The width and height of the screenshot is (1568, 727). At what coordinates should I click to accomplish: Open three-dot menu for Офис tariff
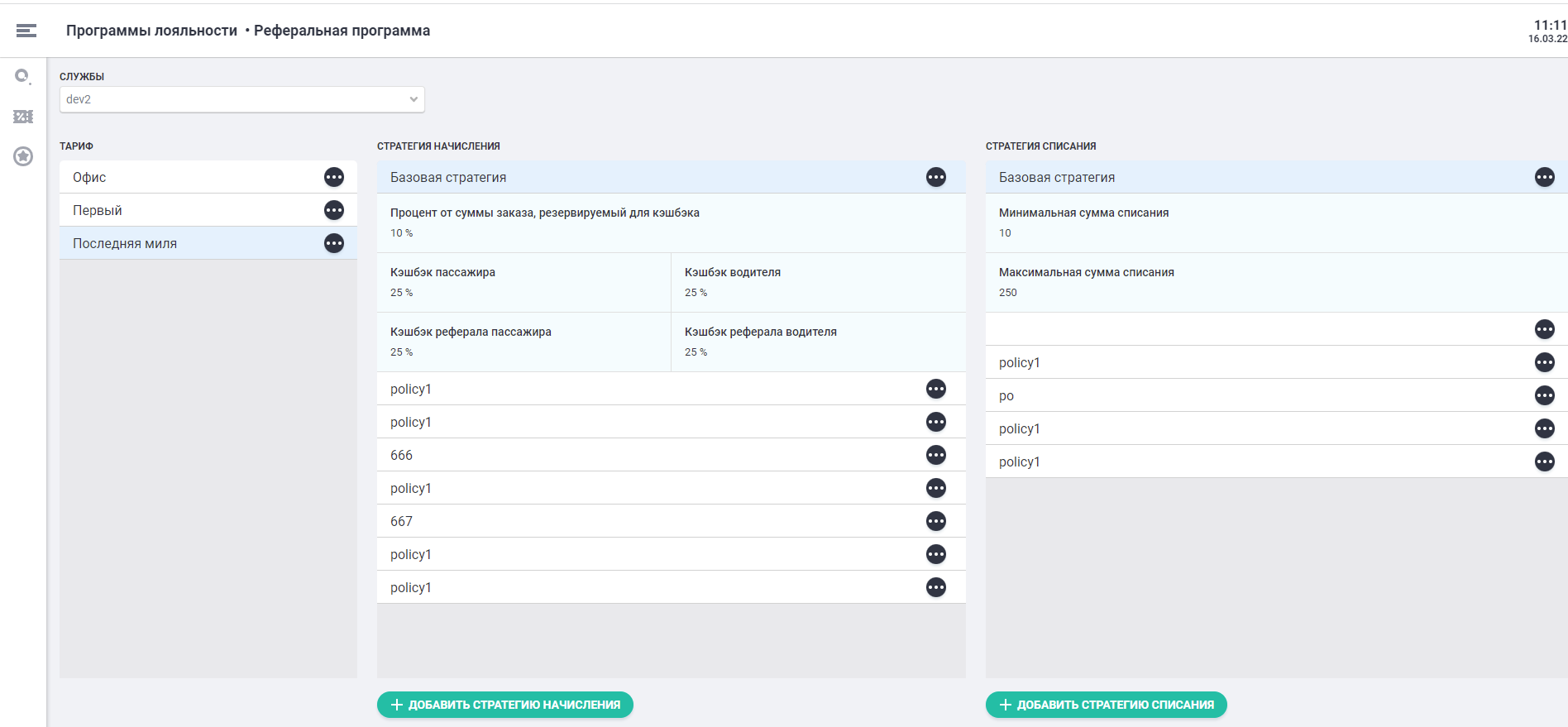[334, 177]
